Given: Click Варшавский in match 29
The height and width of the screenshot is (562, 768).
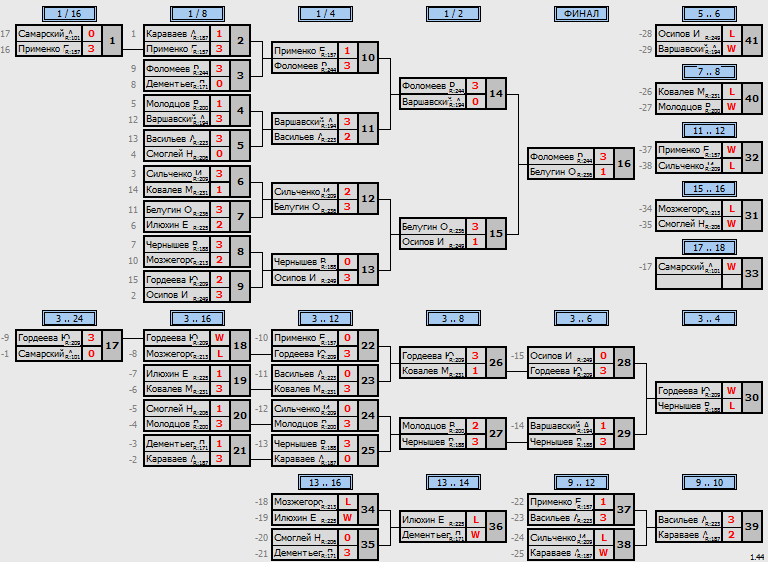Looking at the screenshot, I should point(560,426).
